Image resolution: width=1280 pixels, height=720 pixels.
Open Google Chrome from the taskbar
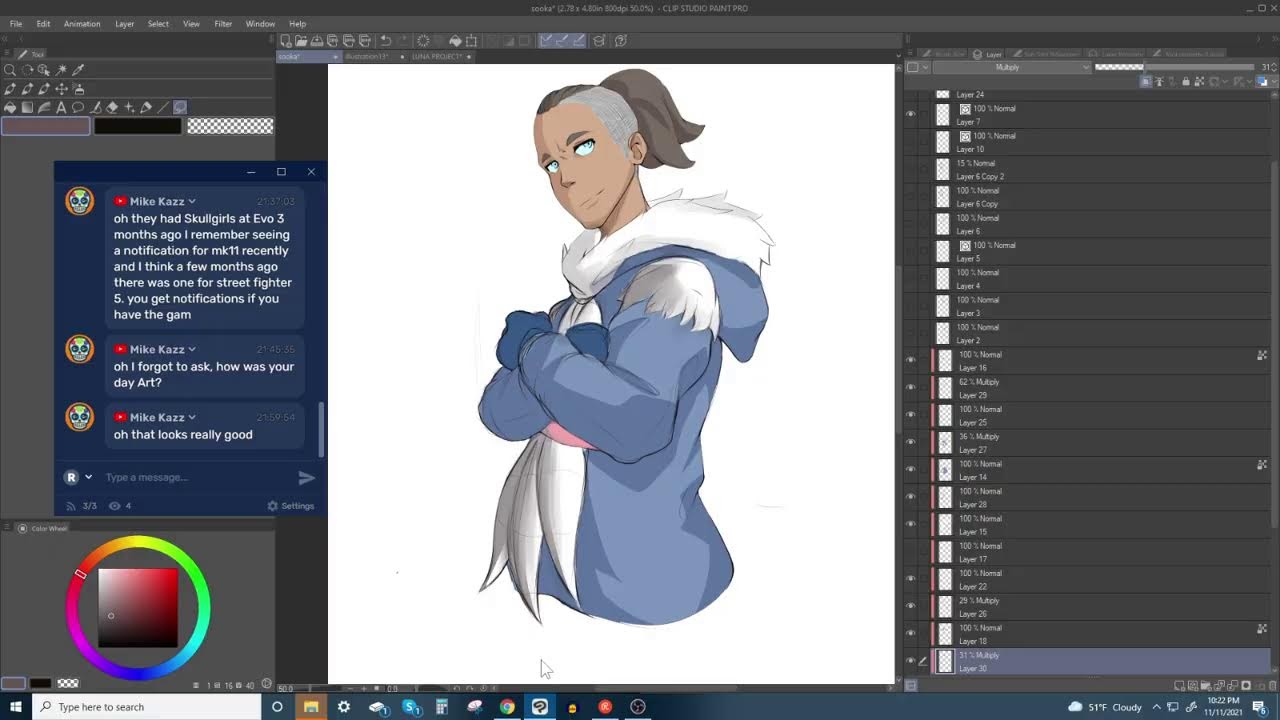(507, 707)
